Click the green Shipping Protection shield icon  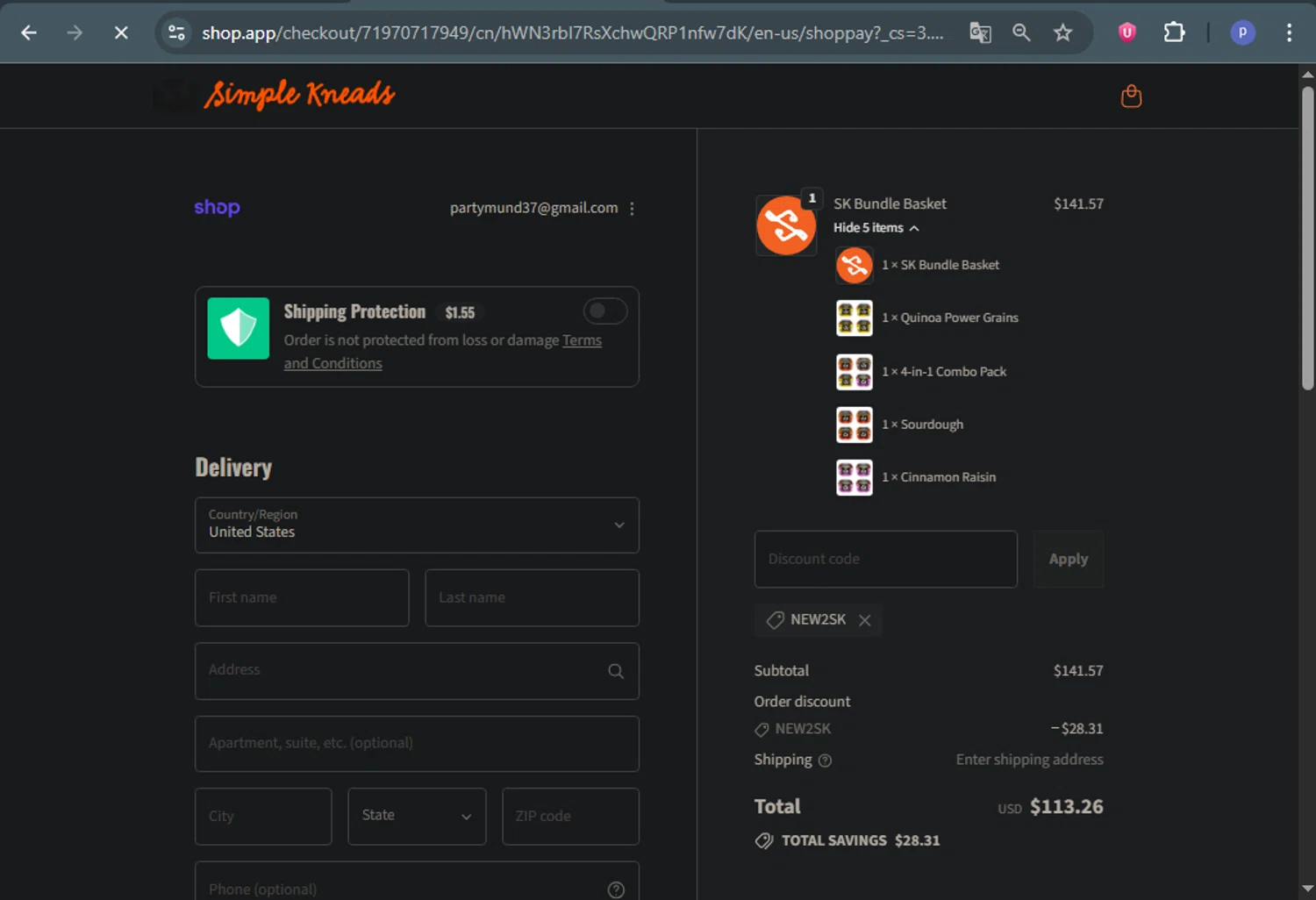pyautogui.click(x=238, y=328)
